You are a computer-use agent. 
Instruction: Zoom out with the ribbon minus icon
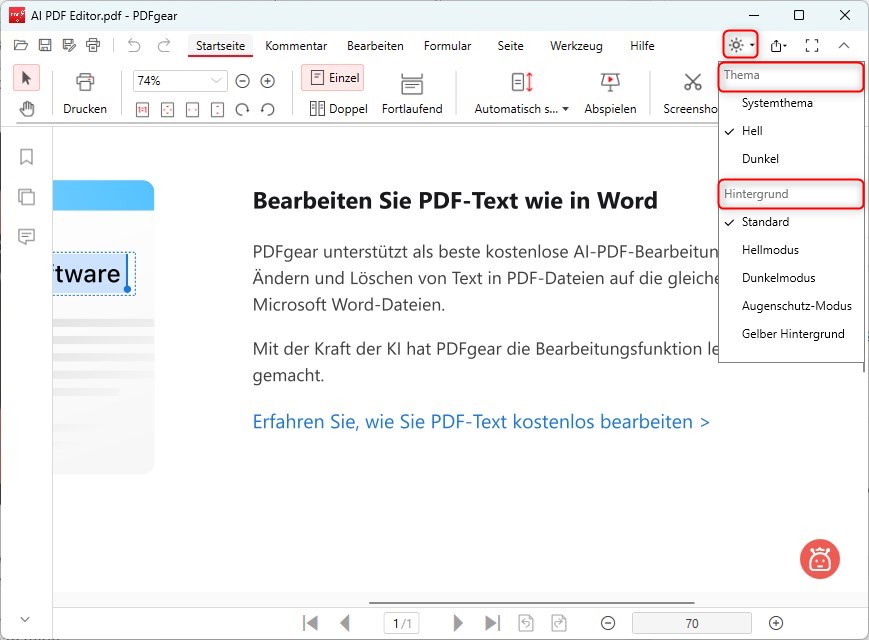[x=242, y=81]
